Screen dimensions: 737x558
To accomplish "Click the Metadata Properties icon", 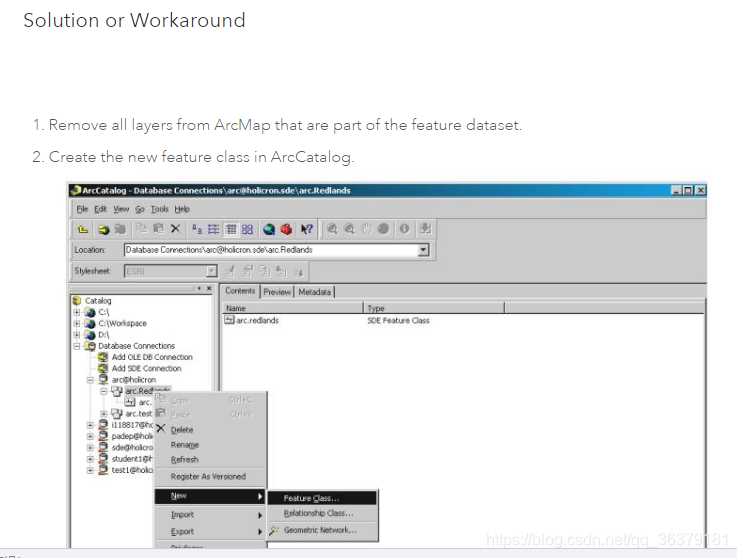I will coord(247,271).
